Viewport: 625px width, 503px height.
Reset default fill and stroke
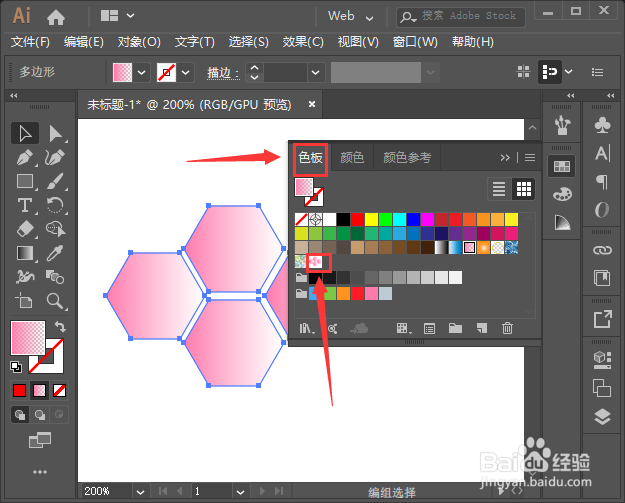click(16, 367)
